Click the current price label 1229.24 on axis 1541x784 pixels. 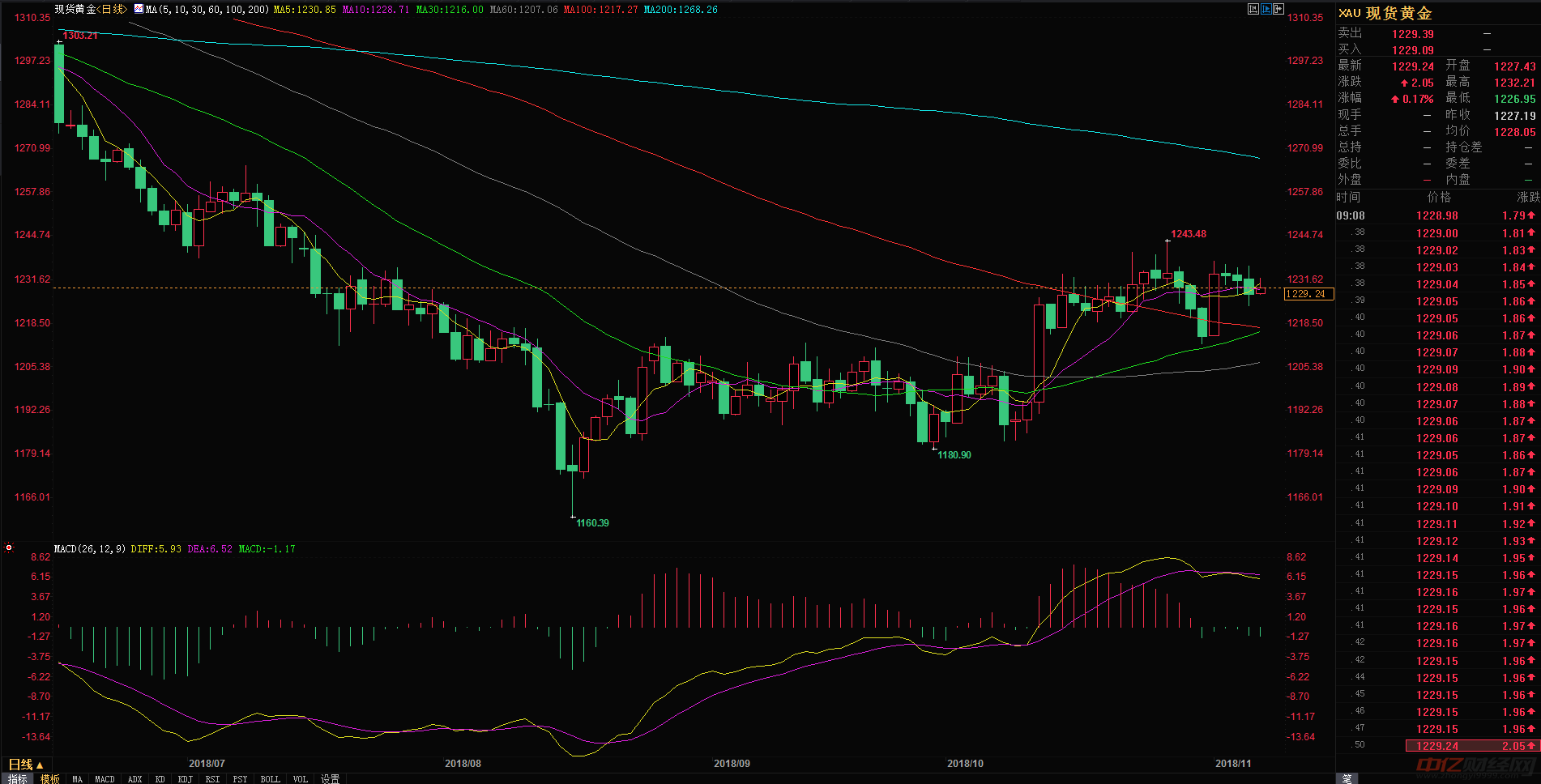tap(1308, 294)
